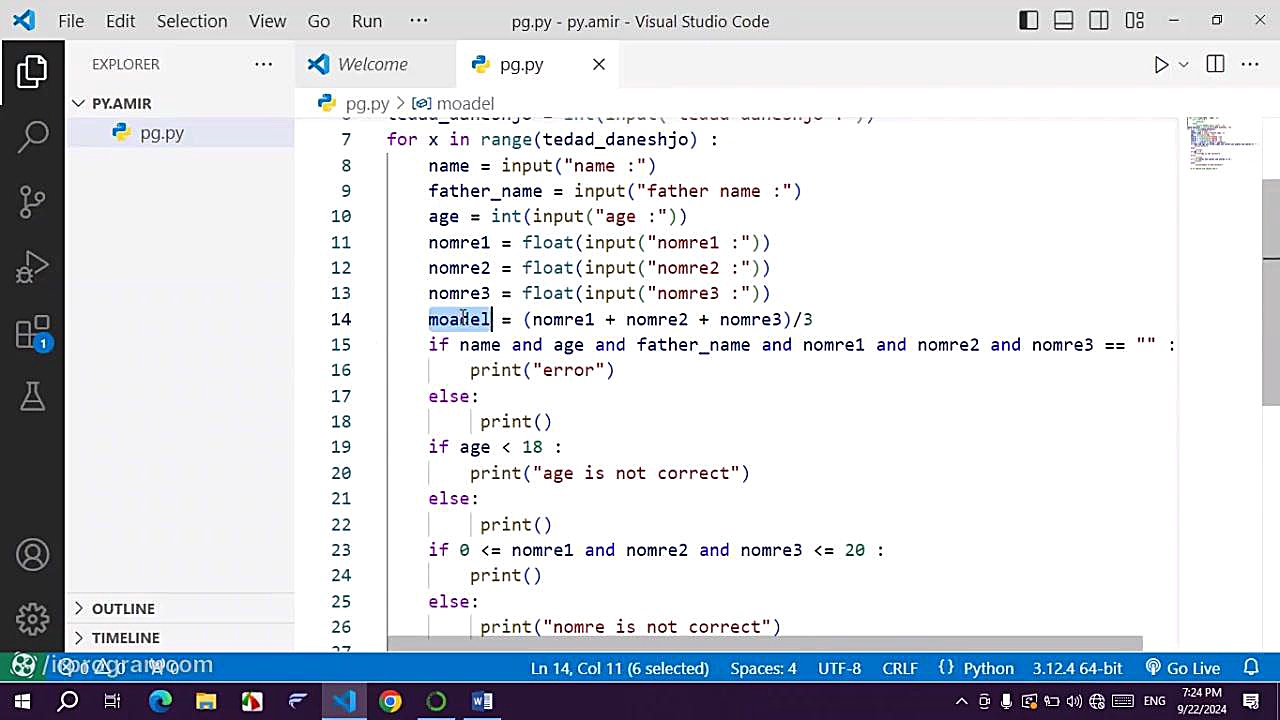Select interpreter 3.12.4 64-bit
Image resolution: width=1280 pixels, height=720 pixels.
coord(1077,668)
